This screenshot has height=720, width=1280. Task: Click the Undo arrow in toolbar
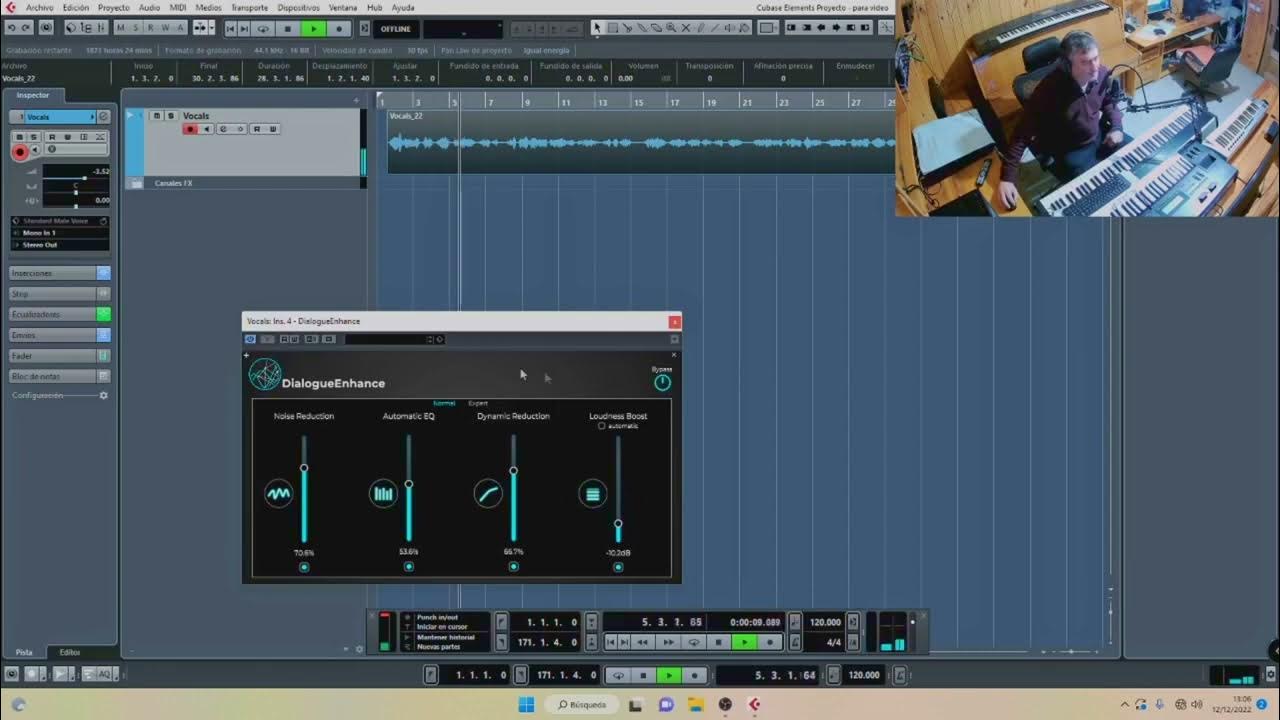12,28
